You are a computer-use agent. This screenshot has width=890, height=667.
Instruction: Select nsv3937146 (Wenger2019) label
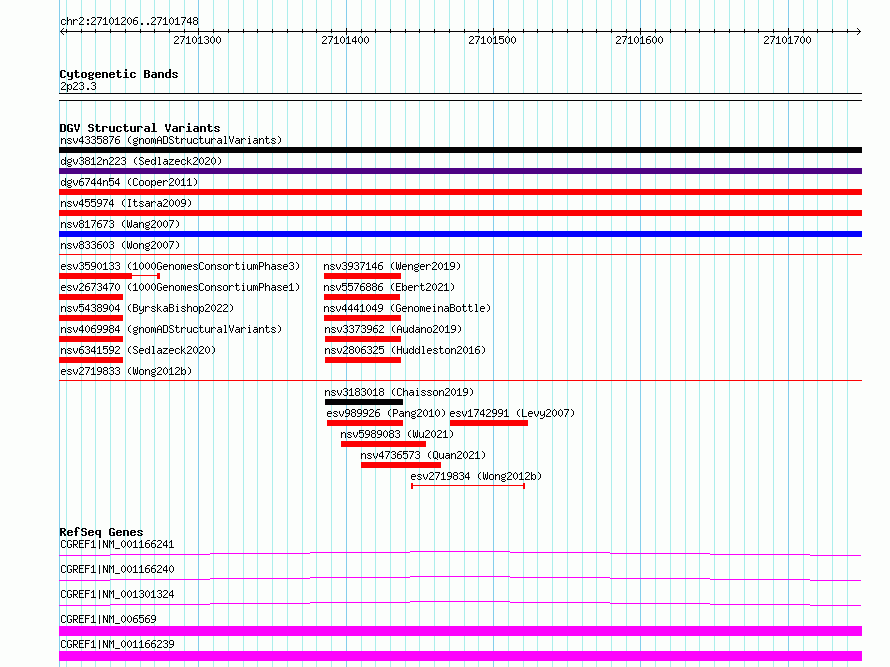(392, 266)
